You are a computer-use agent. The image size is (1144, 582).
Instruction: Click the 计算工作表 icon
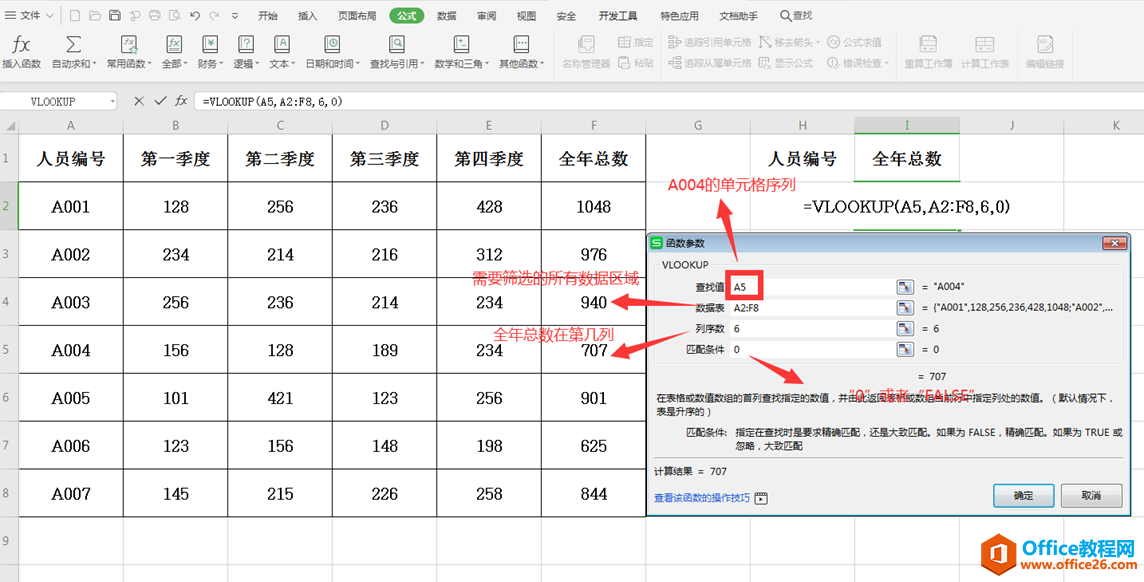tap(984, 44)
